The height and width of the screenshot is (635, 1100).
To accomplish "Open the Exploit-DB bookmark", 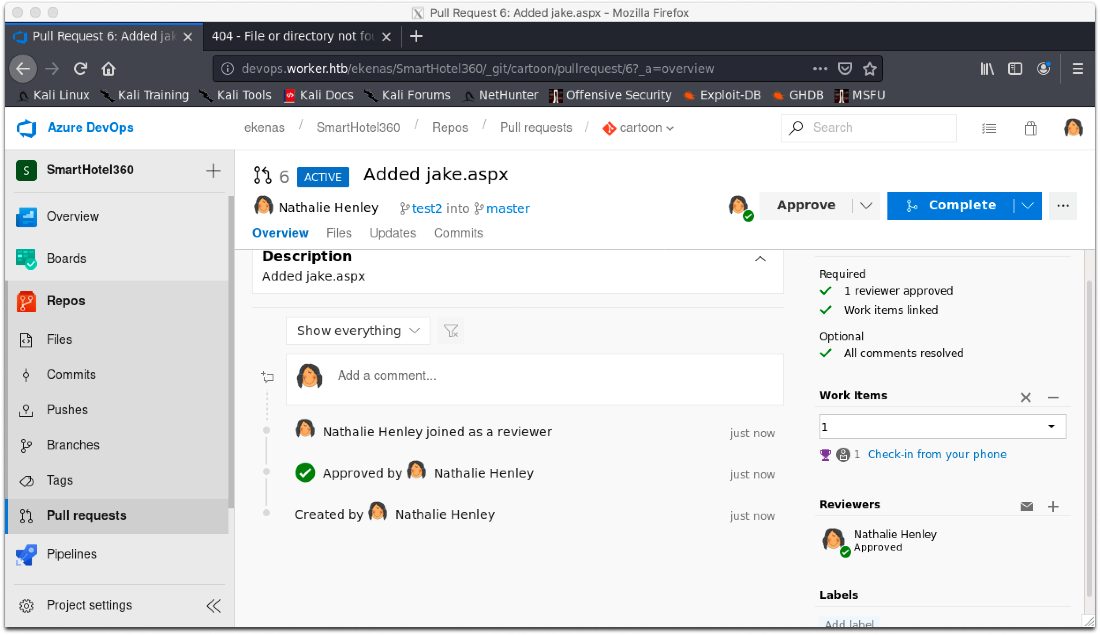I will pos(722,95).
